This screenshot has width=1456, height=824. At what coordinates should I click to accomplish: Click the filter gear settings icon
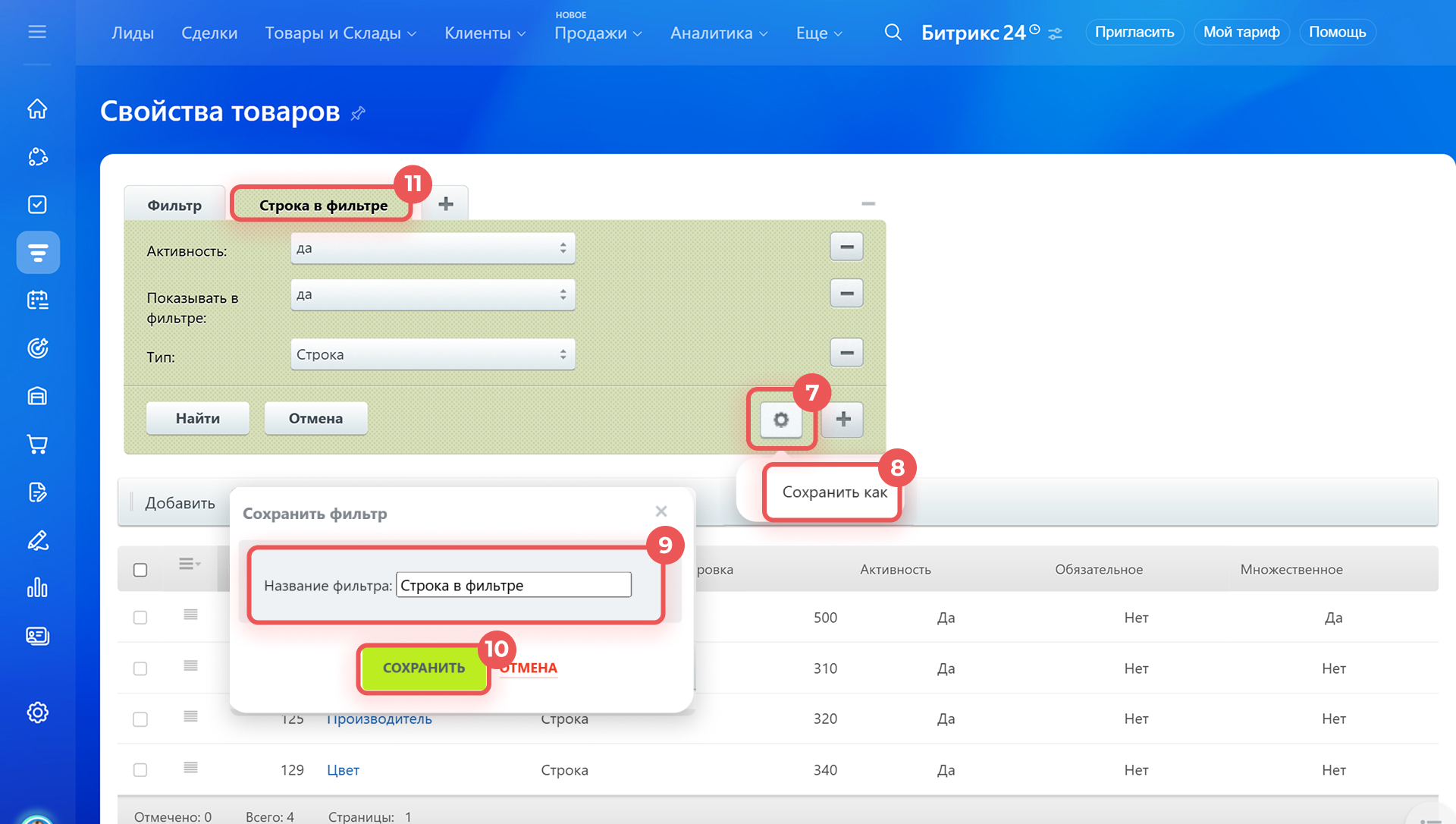click(780, 420)
